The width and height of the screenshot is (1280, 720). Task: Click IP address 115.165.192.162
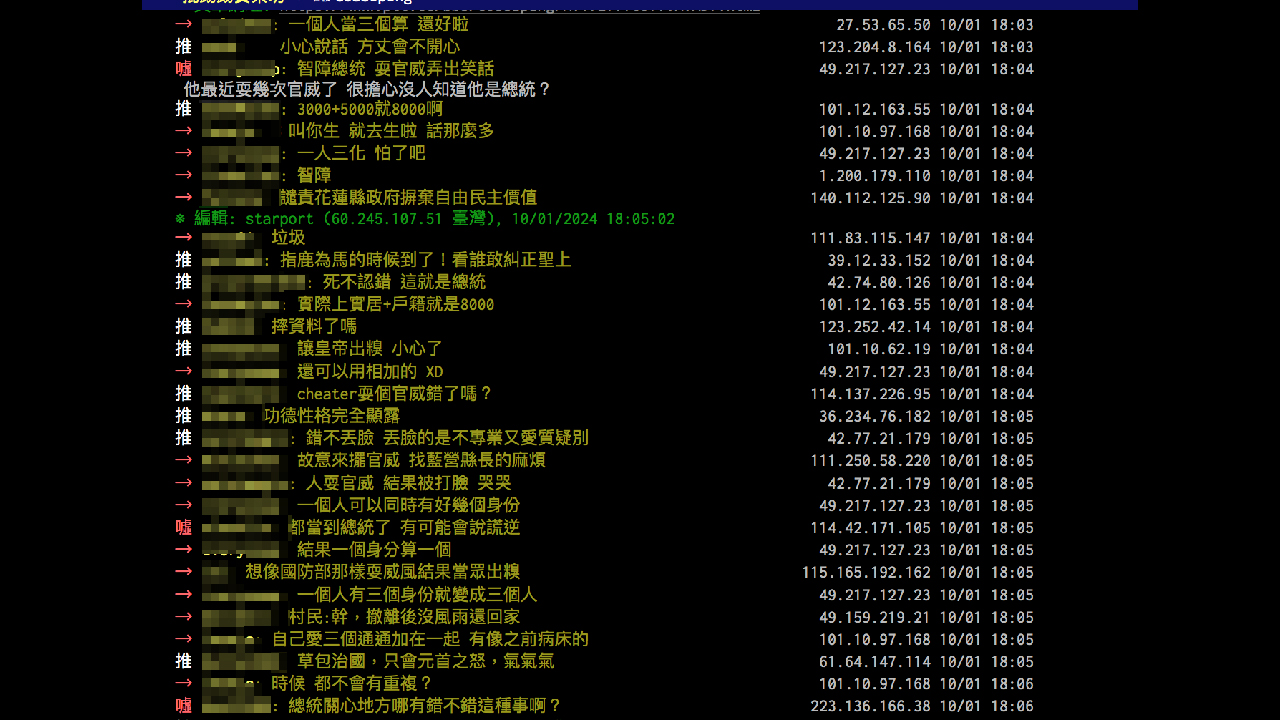[x=866, y=573]
